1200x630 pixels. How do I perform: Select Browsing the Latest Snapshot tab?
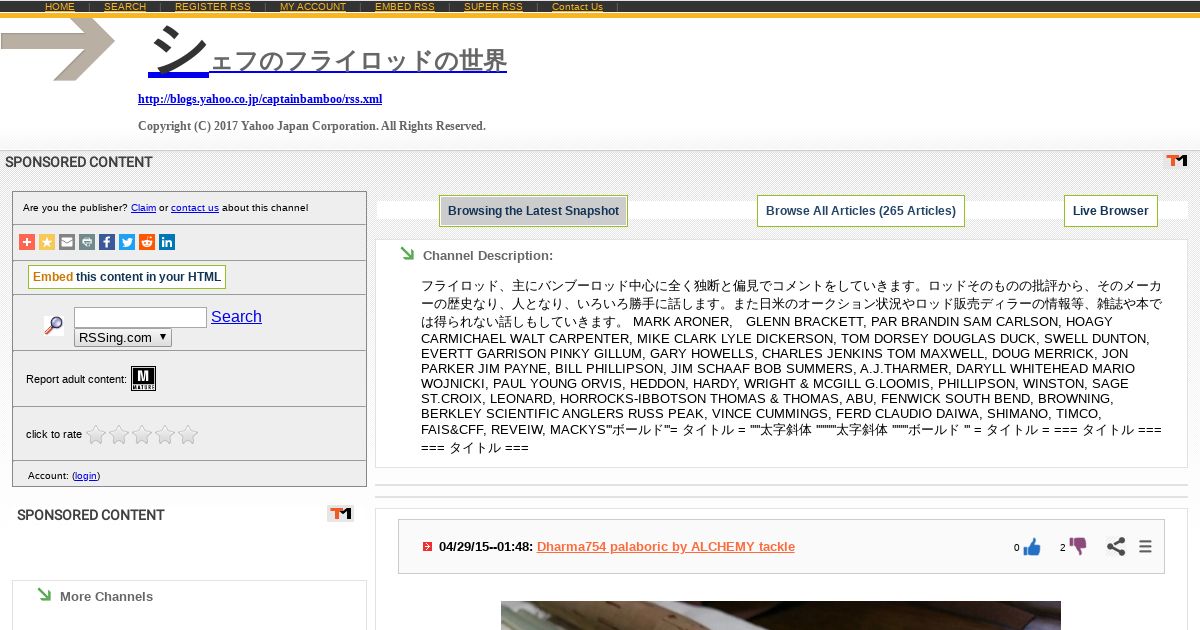point(533,211)
